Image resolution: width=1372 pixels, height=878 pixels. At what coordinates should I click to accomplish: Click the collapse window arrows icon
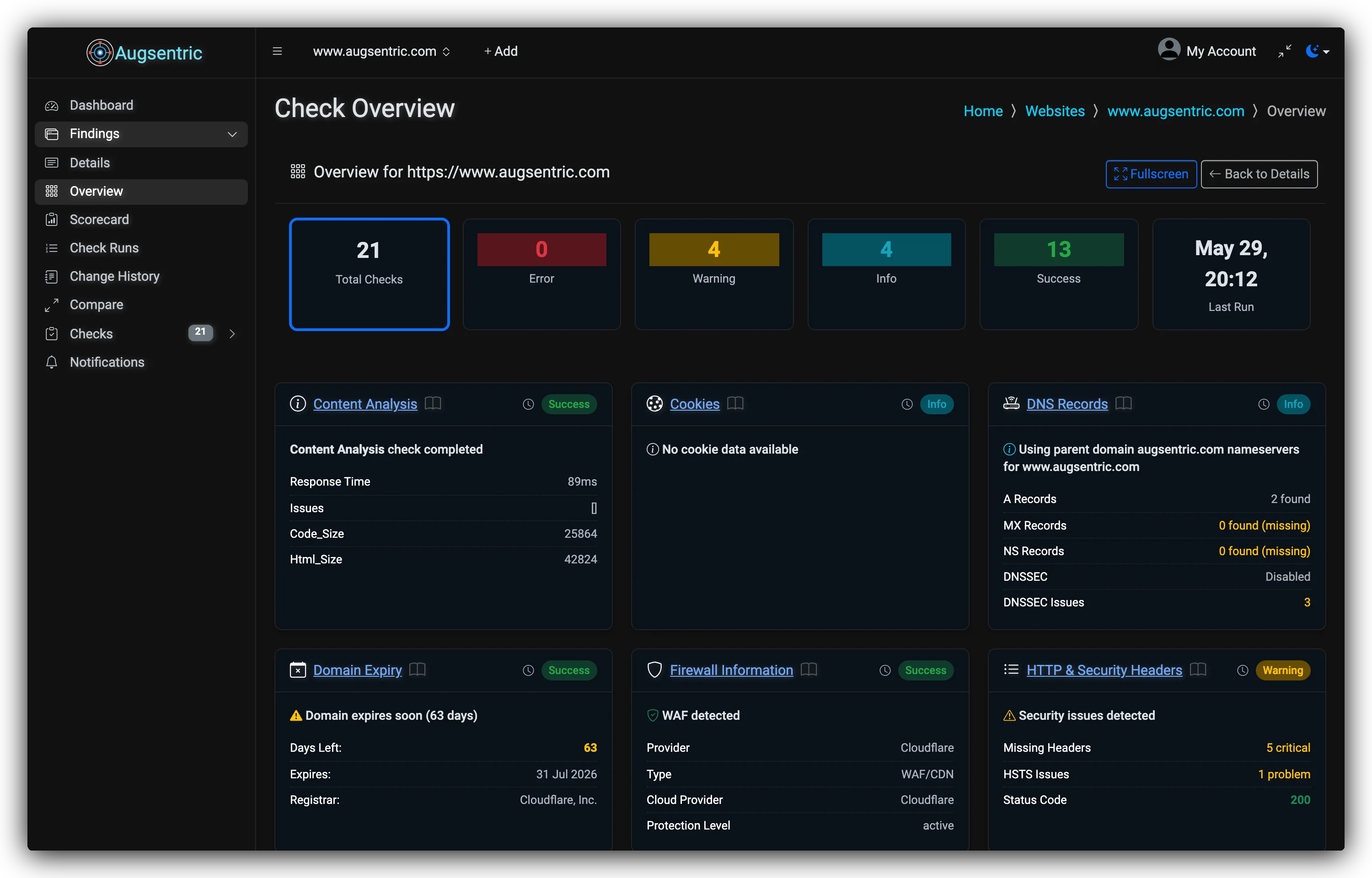point(1284,51)
